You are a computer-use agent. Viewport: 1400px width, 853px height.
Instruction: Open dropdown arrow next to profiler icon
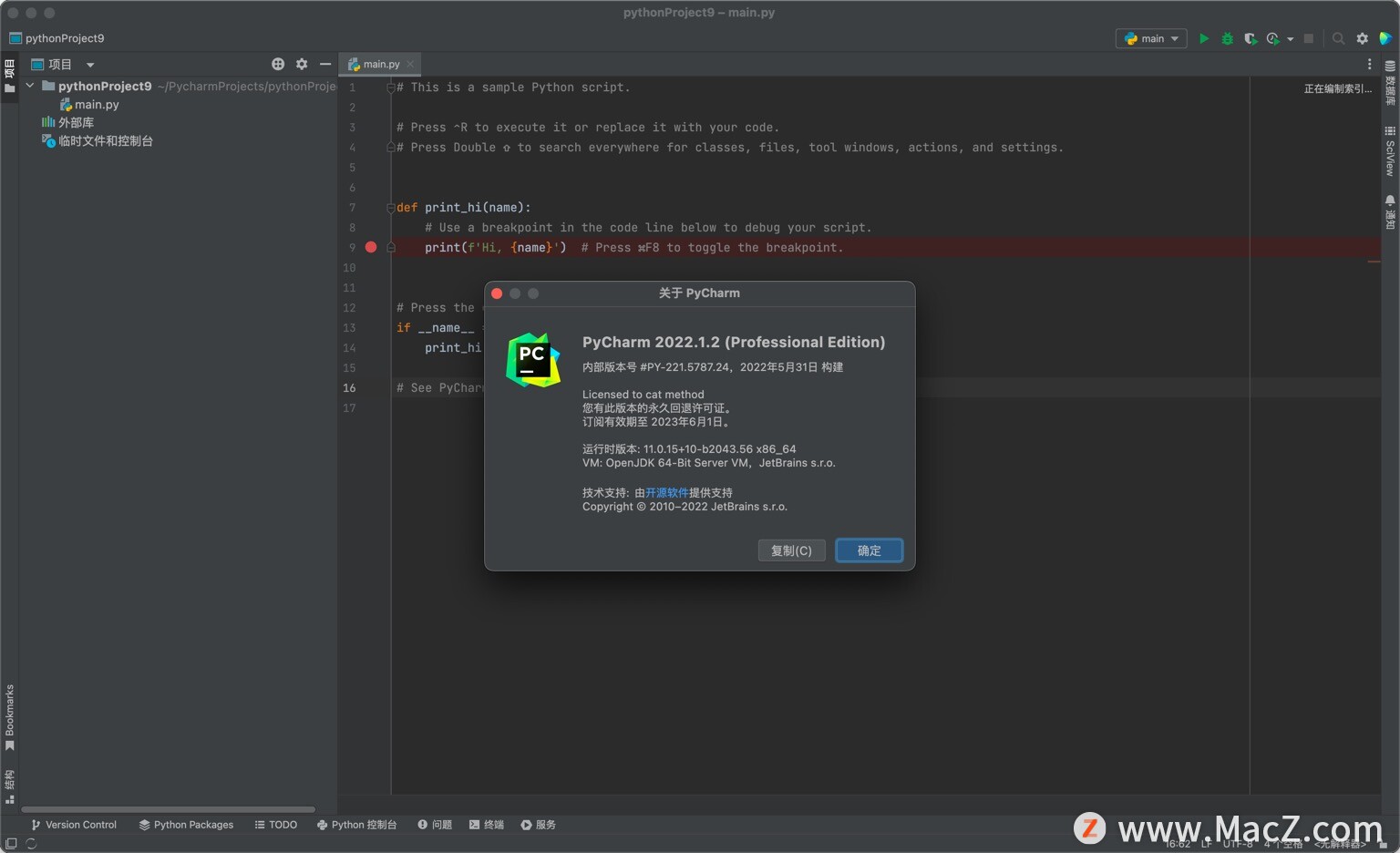tap(1290, 39)
